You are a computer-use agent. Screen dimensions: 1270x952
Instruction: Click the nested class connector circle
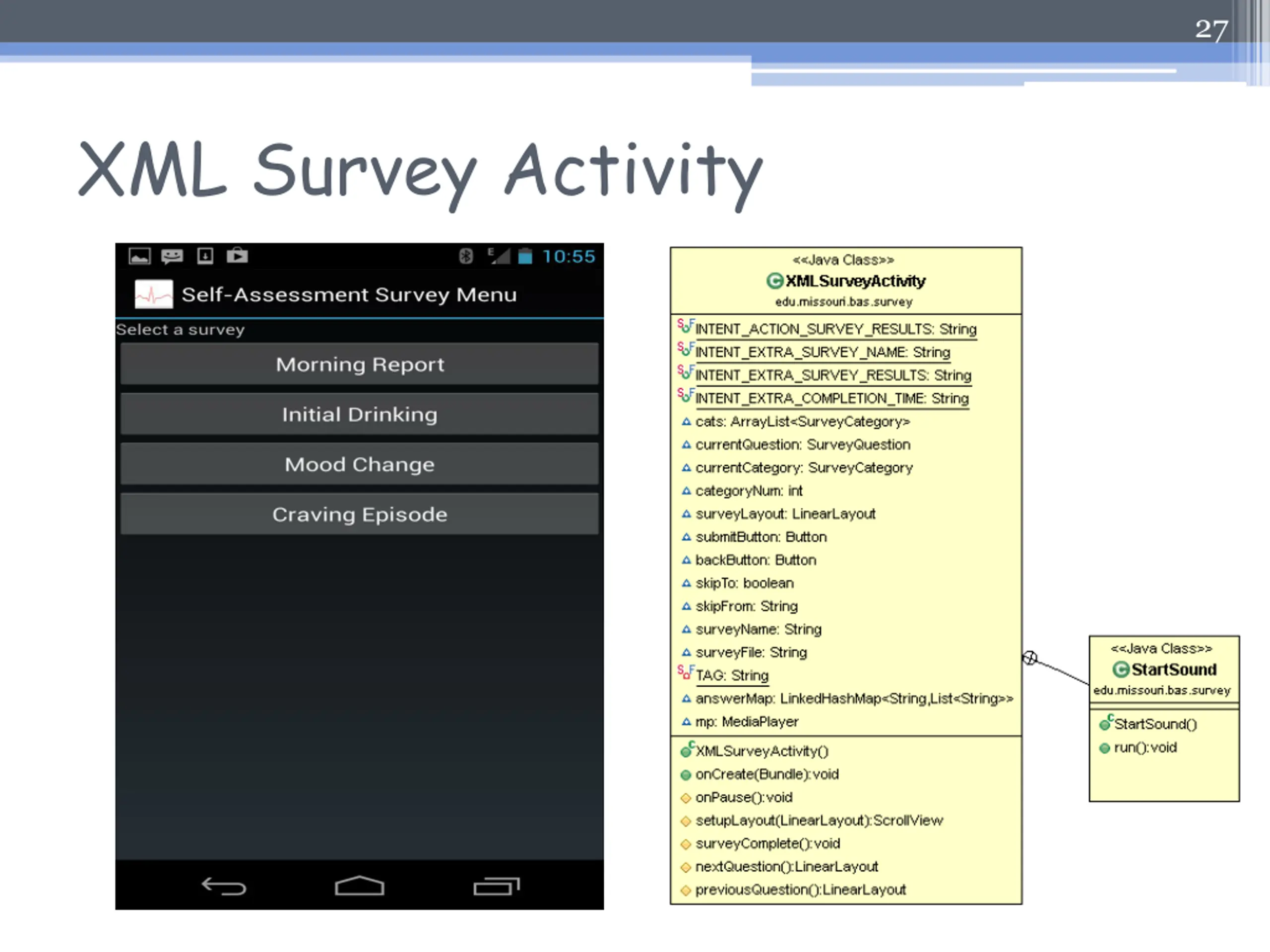(x=1030, y=658)
